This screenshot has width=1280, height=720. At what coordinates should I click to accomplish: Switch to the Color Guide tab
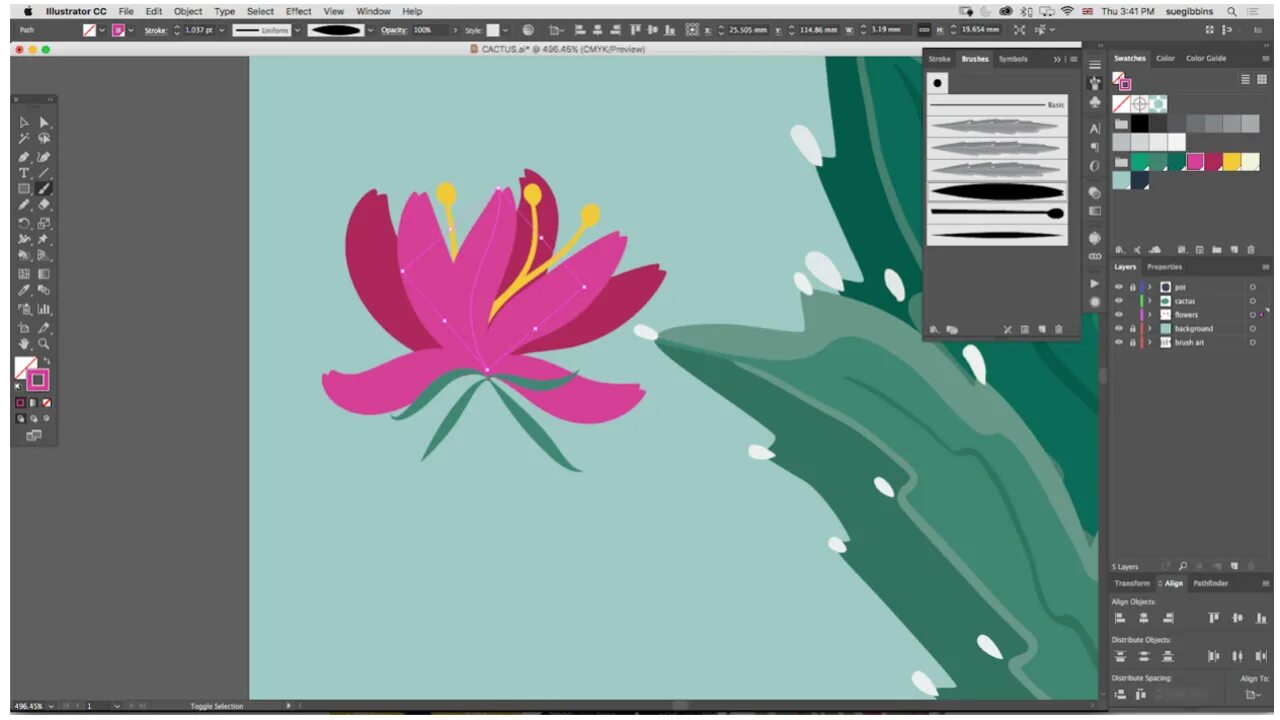[x=1206, y=58]
